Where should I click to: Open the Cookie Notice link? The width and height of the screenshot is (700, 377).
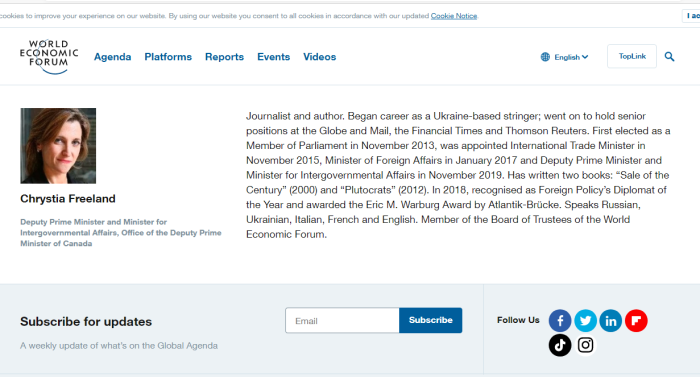(x=454, y=16)
